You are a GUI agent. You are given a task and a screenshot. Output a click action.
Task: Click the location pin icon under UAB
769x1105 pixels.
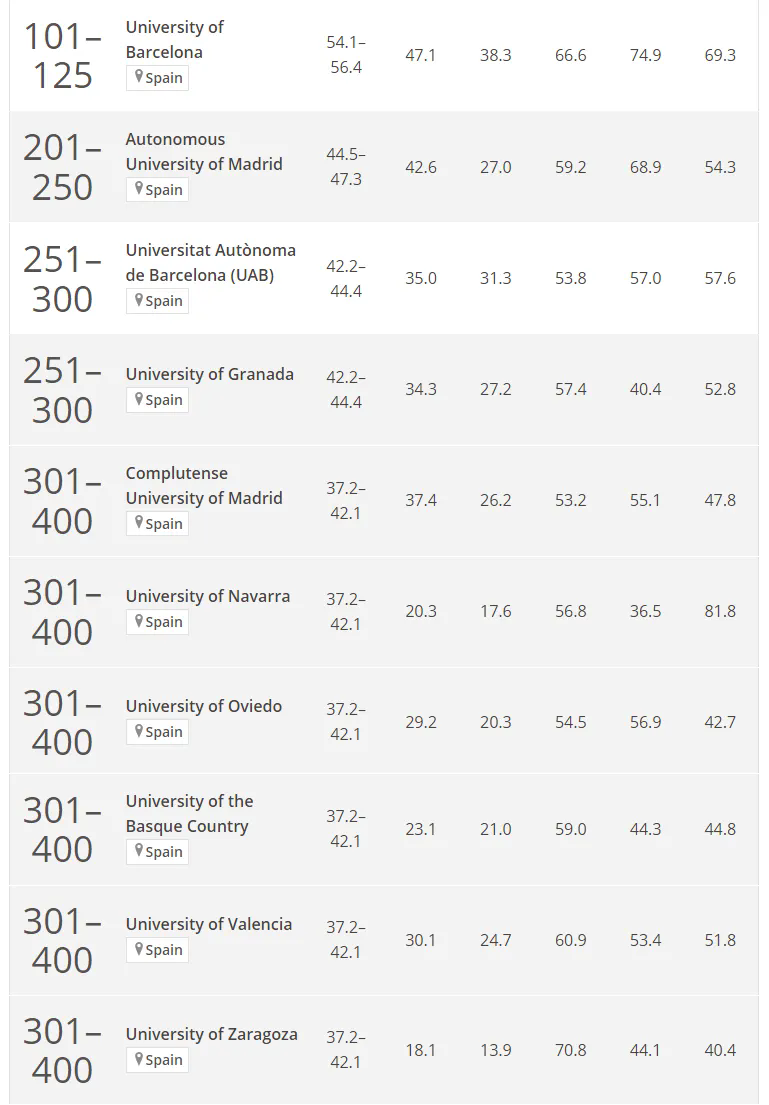point(139,300)
